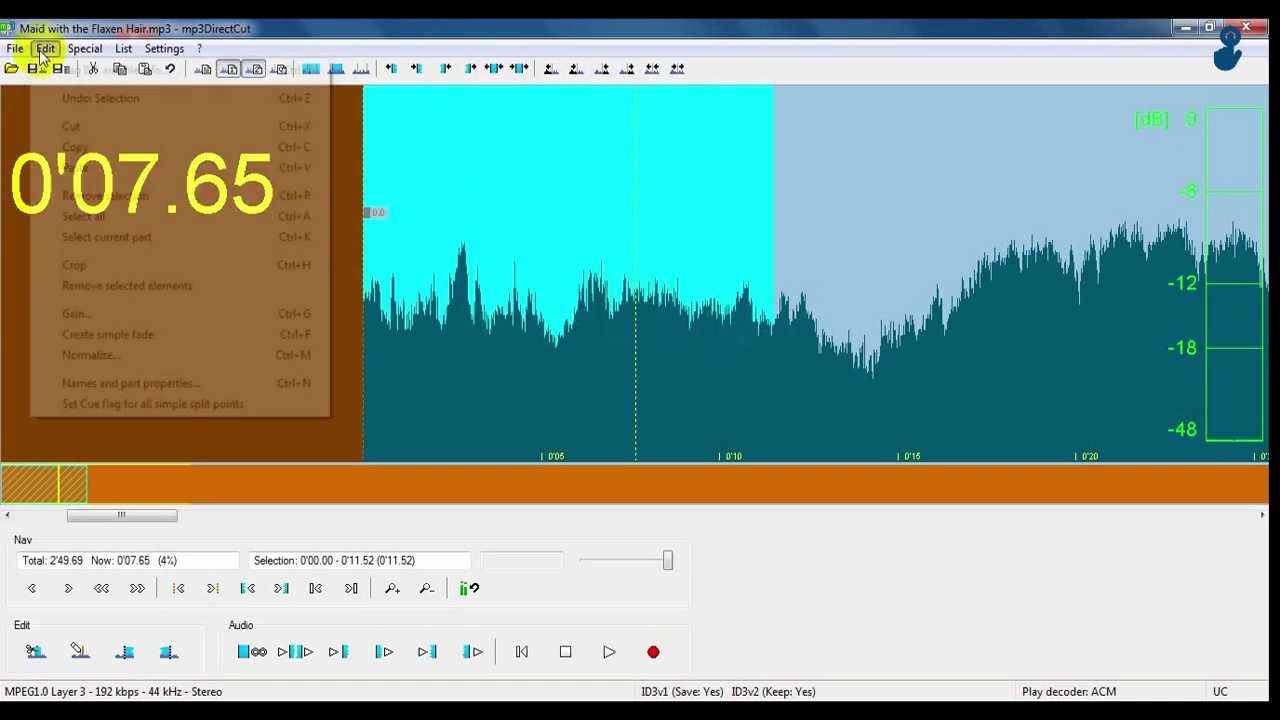Go to previous cue with dotted-line arrow

pyautogui.click(x=178, y=589)
